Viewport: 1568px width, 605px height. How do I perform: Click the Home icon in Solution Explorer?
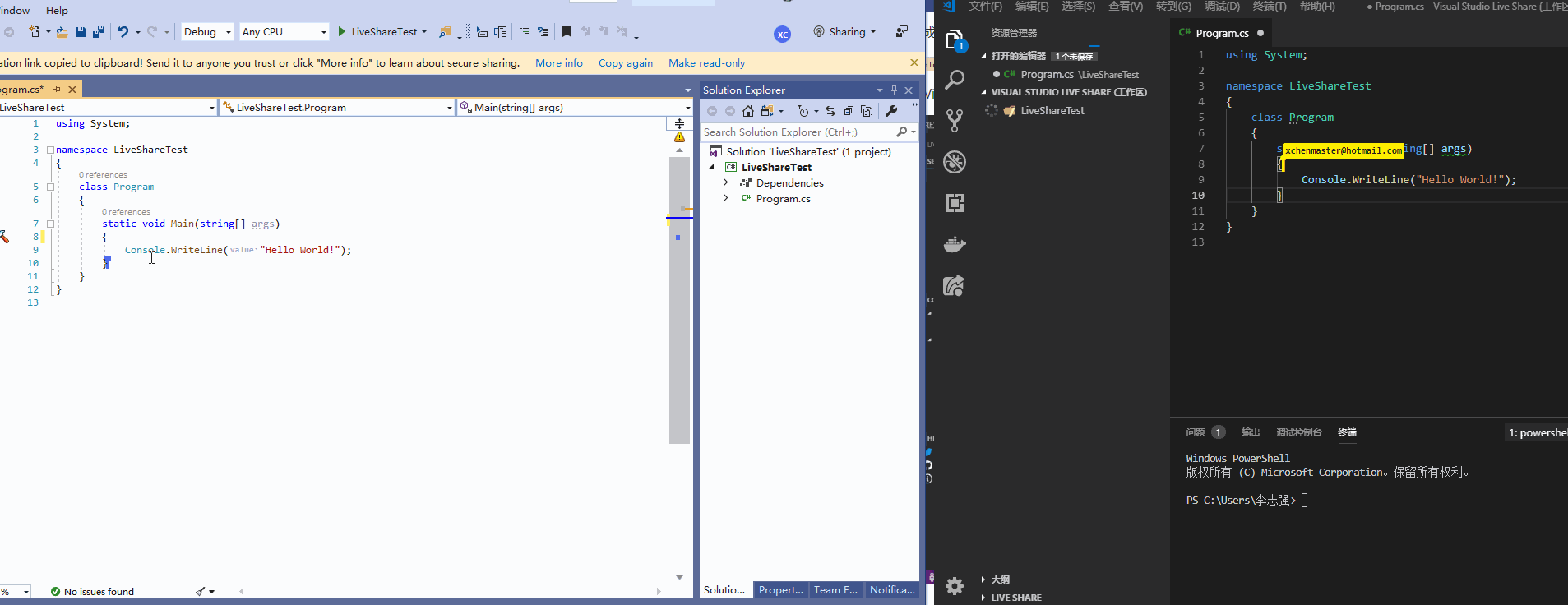747,111
